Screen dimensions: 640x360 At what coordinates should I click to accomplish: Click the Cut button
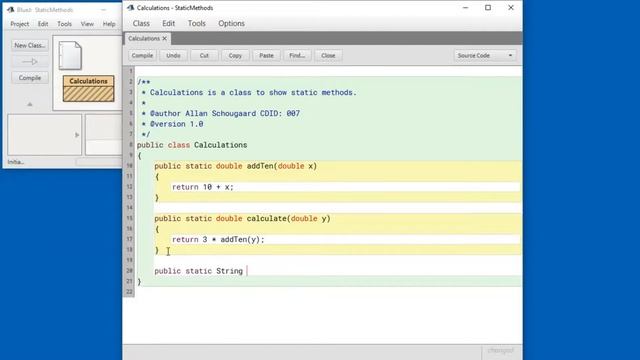tap(204, 56)
